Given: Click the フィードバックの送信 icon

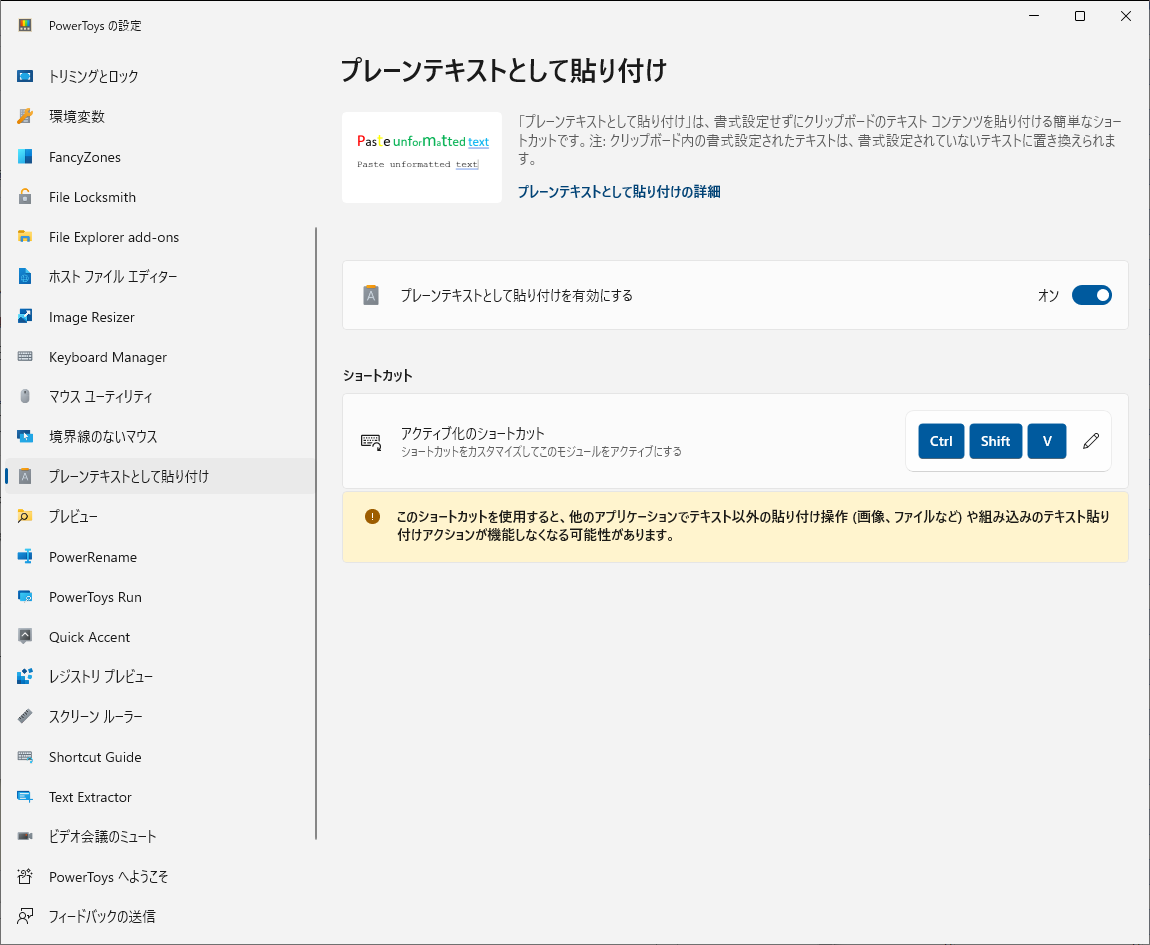Looking at the screenshot, I should coord(25,916).
